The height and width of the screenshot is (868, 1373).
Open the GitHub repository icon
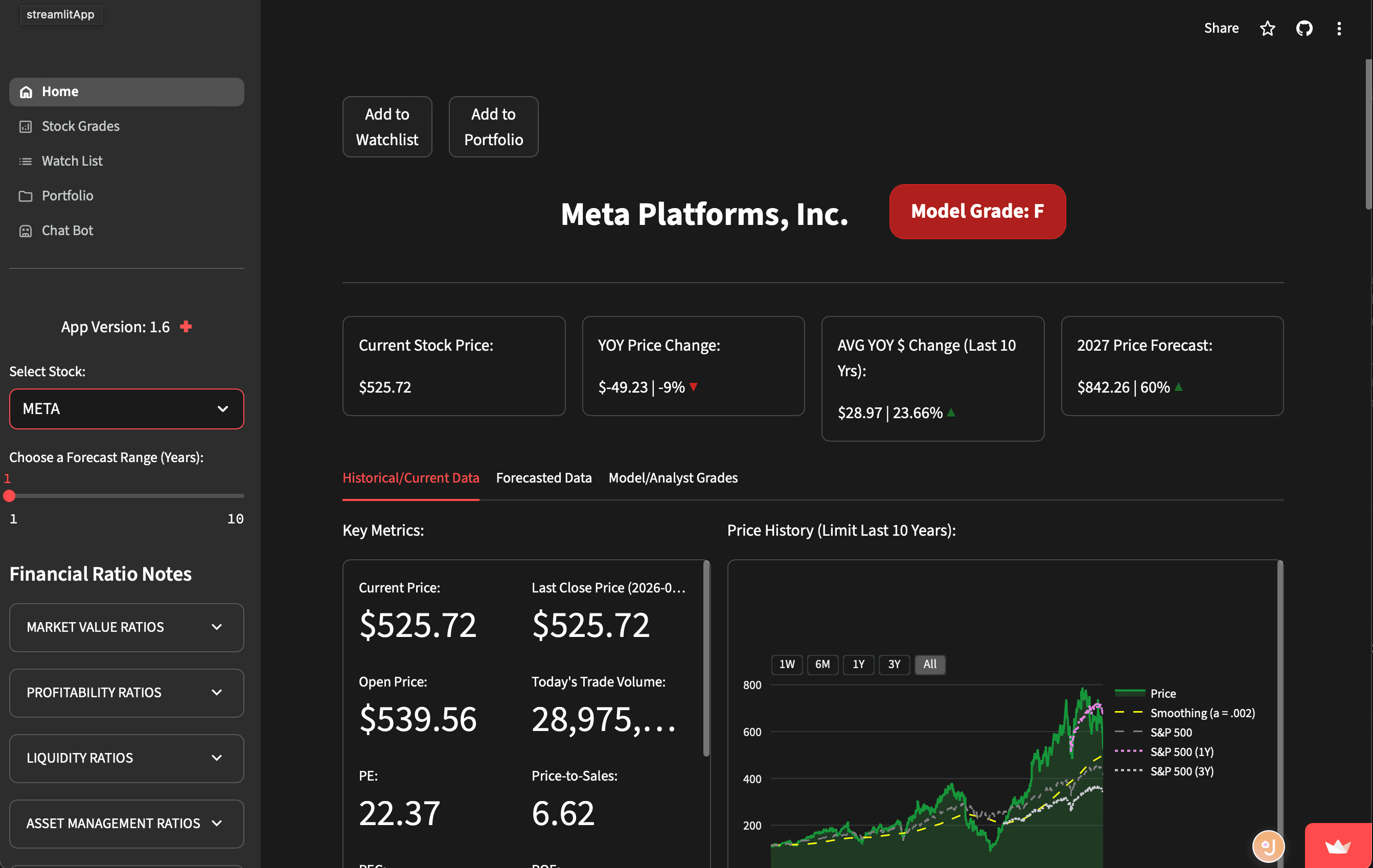(1304, 28)
